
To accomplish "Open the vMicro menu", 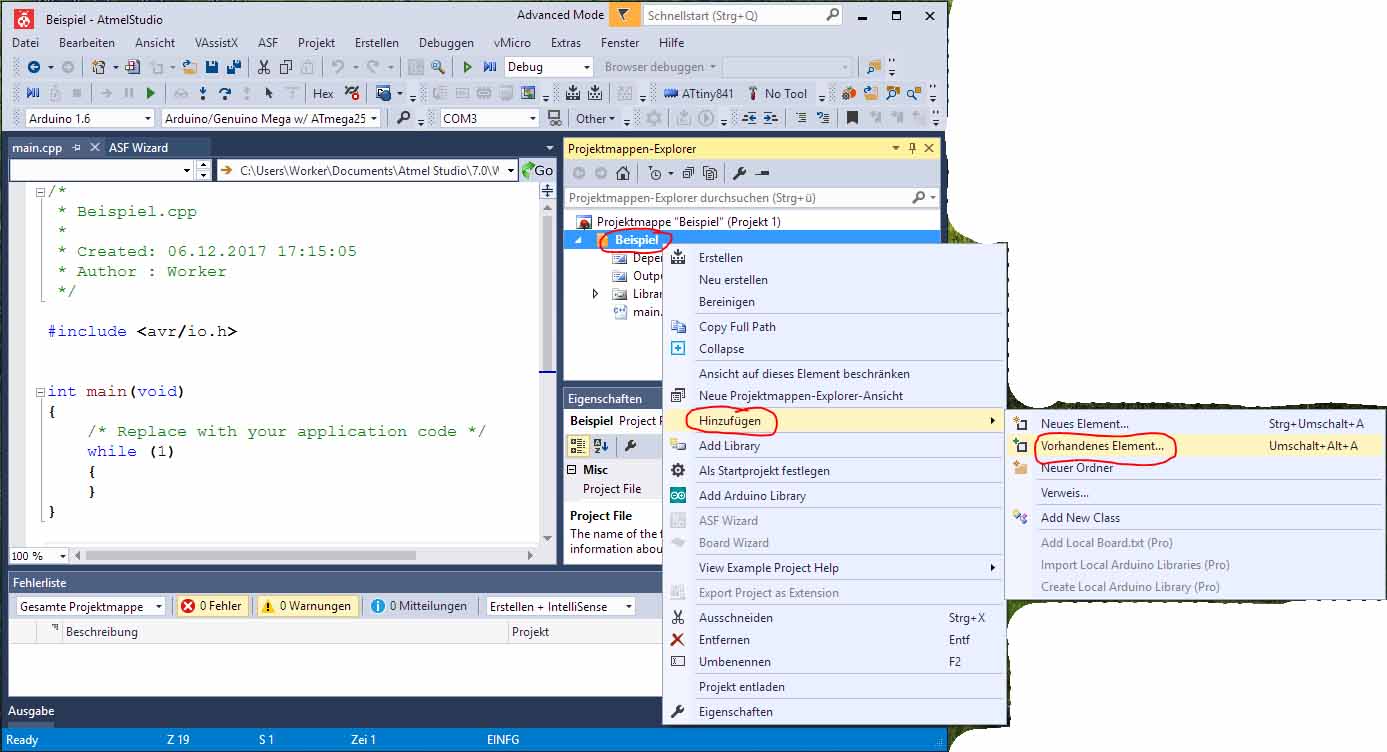I will pos(513,43).
